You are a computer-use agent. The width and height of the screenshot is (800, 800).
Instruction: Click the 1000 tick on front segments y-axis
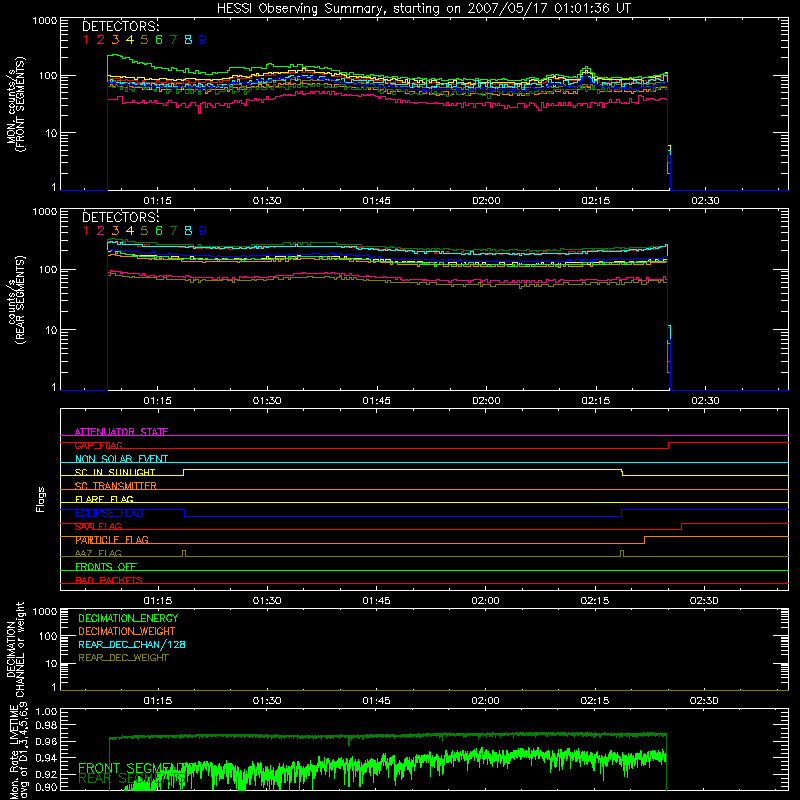point(45,21)
